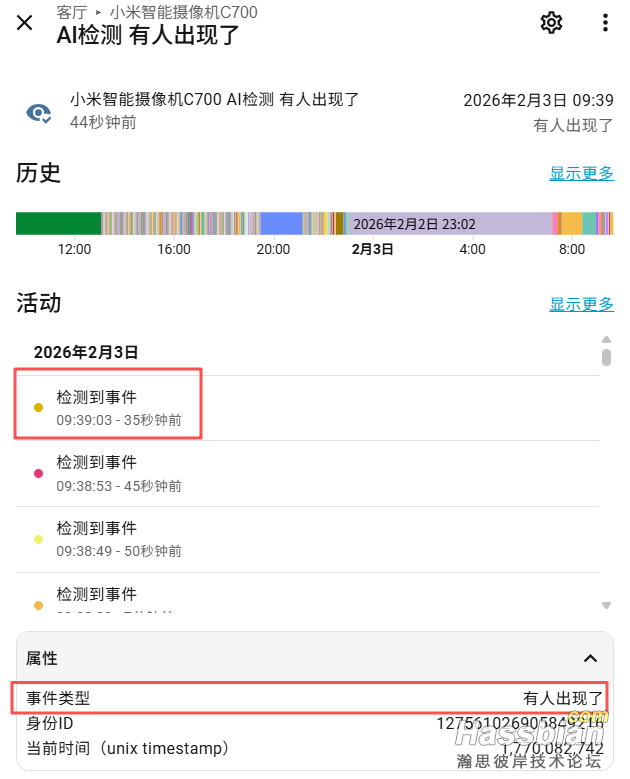Click the eye event entity icon

pyautogui.click(x=39, y=112)
